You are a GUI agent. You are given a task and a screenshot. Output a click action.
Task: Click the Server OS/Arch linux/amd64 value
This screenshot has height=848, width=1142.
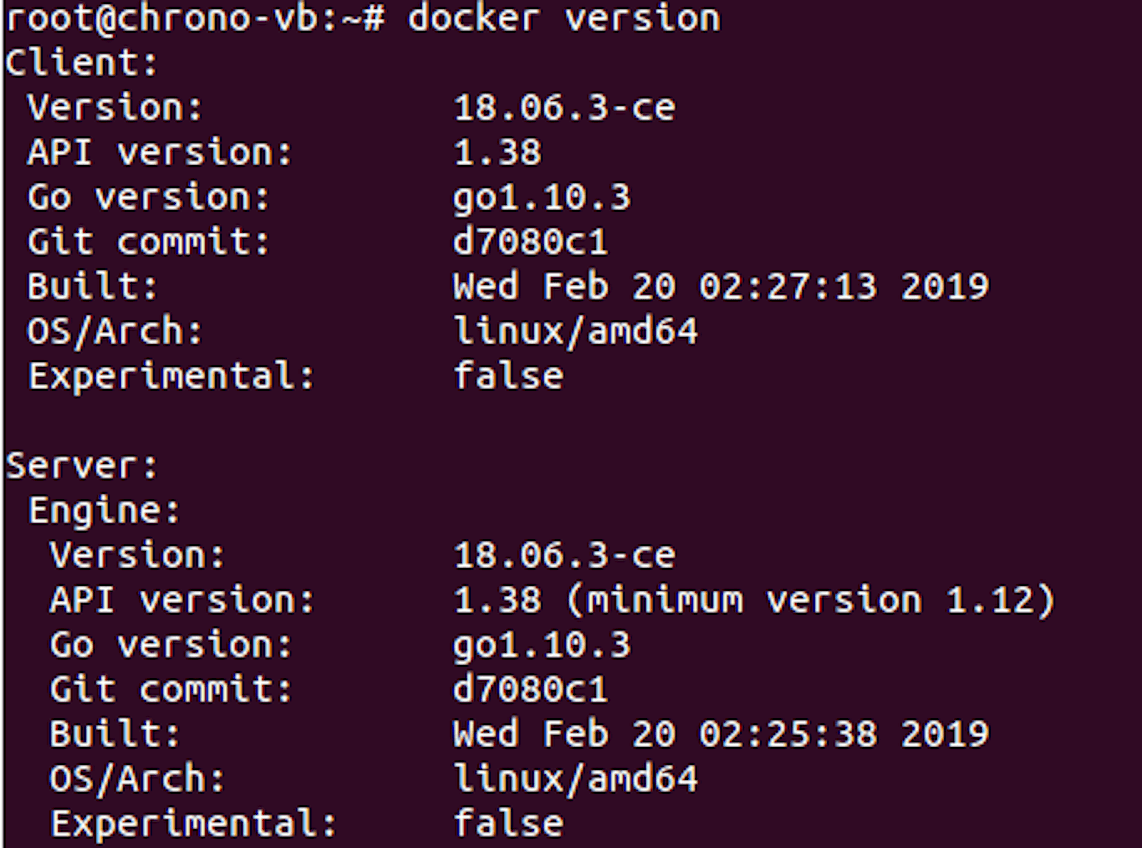pyautogui.click(x=575, y=779)
